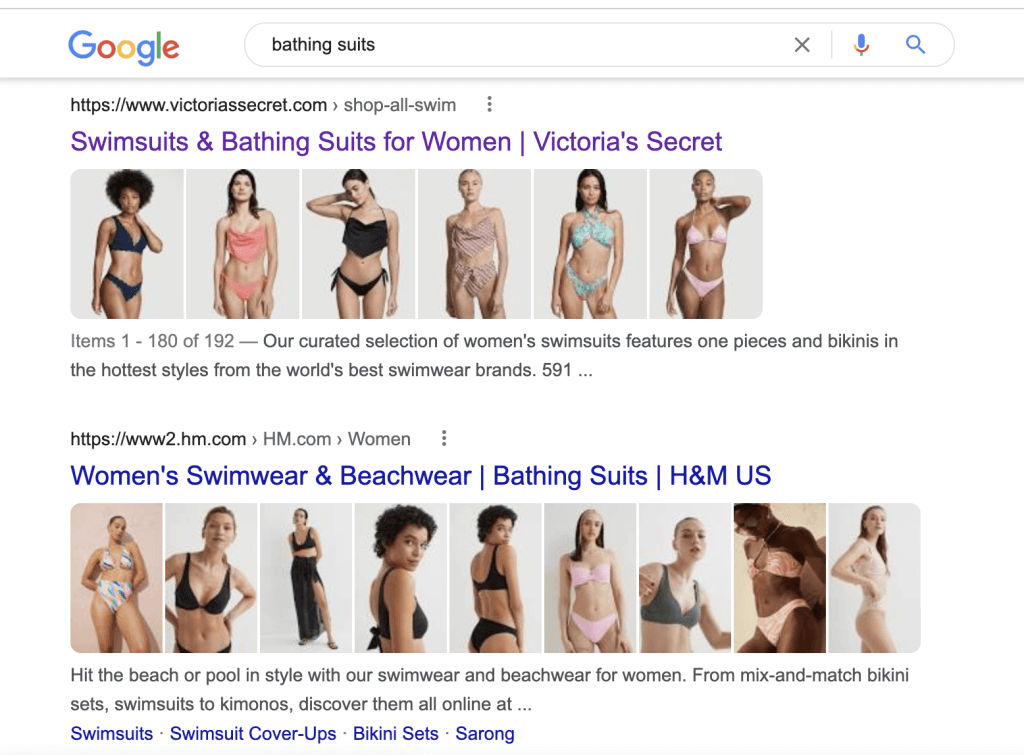
Task: Select the colorful striped swimsuit thumbnail in H&M row
Action: pyautogui.click(x=116, y=578)
